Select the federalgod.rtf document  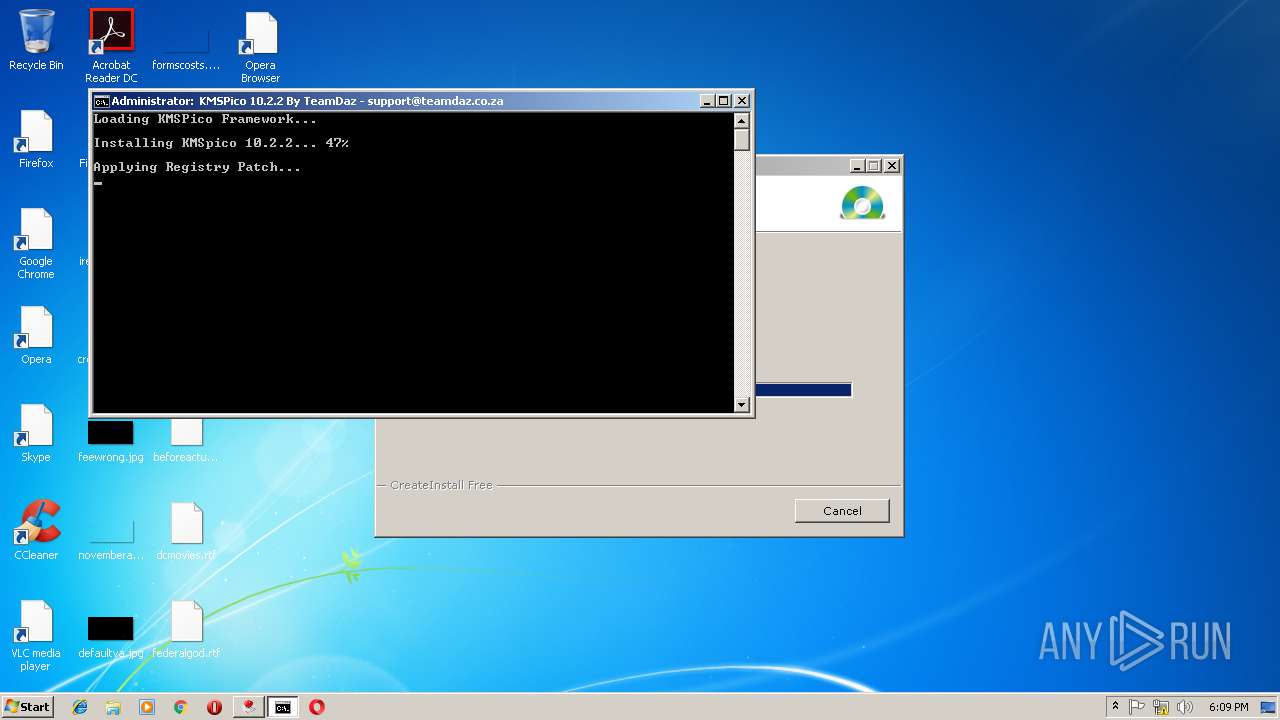click(x=186, y=629)
